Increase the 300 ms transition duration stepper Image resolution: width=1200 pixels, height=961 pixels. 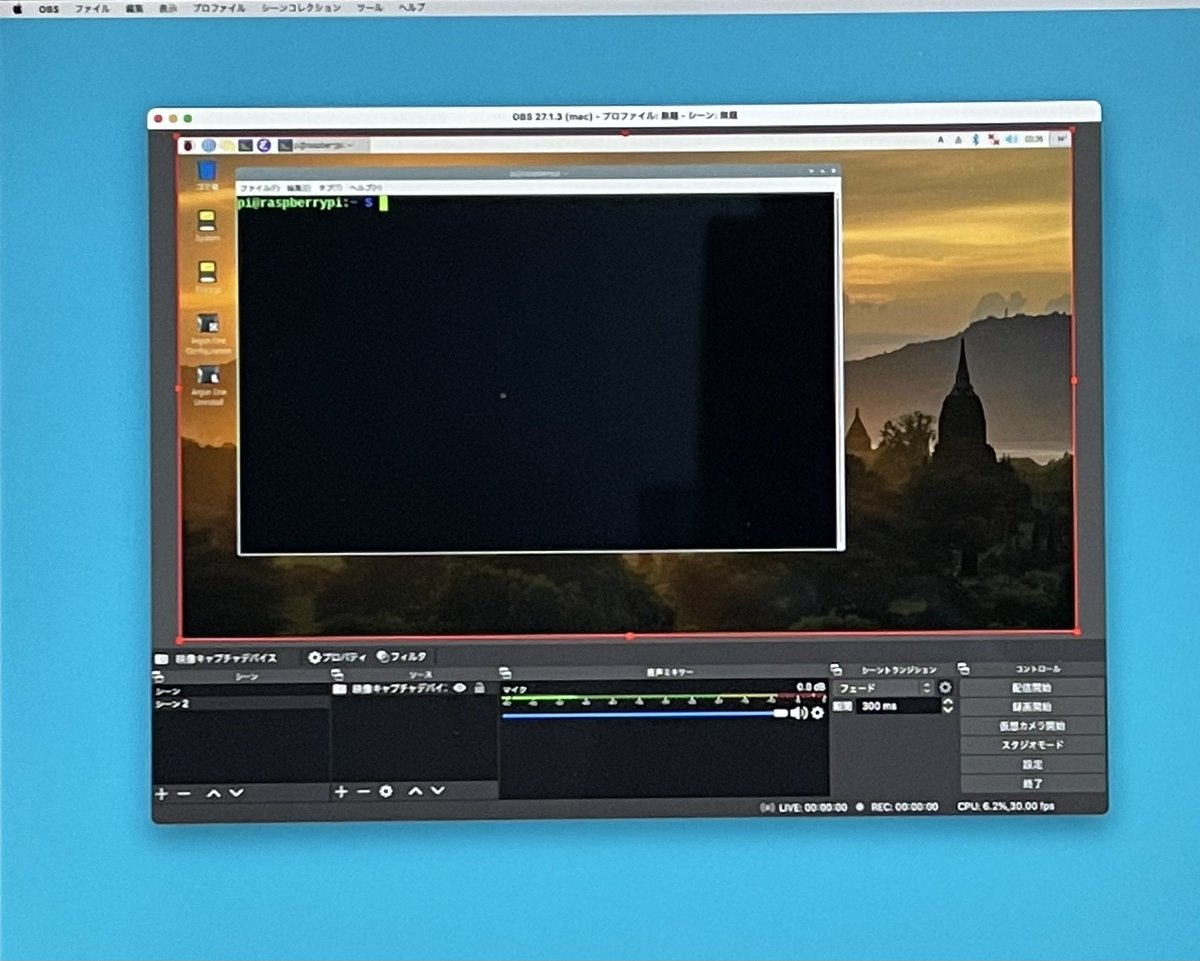pyautogui.click(x=948, y=703)
